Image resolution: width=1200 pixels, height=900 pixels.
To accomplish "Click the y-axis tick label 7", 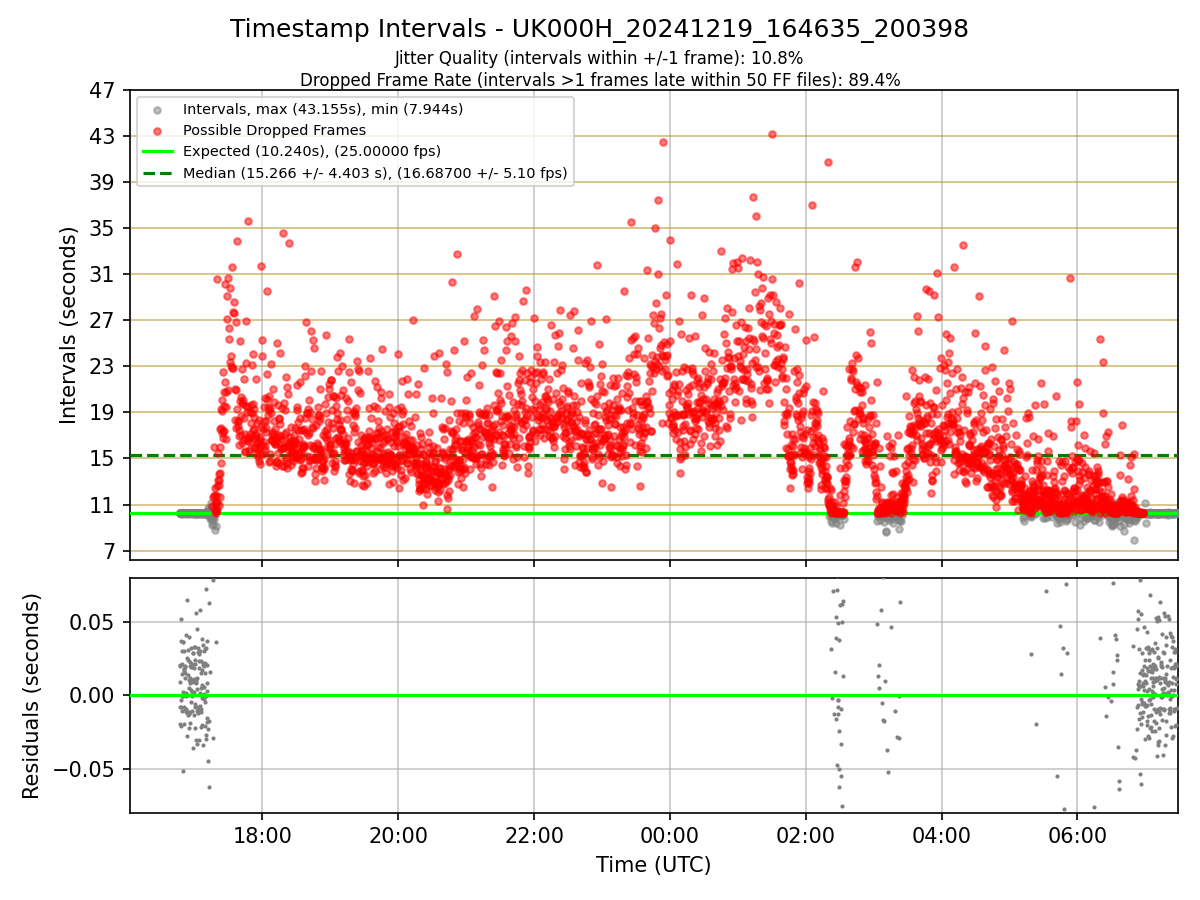I will pyautogui.click(x=108, y=551).
